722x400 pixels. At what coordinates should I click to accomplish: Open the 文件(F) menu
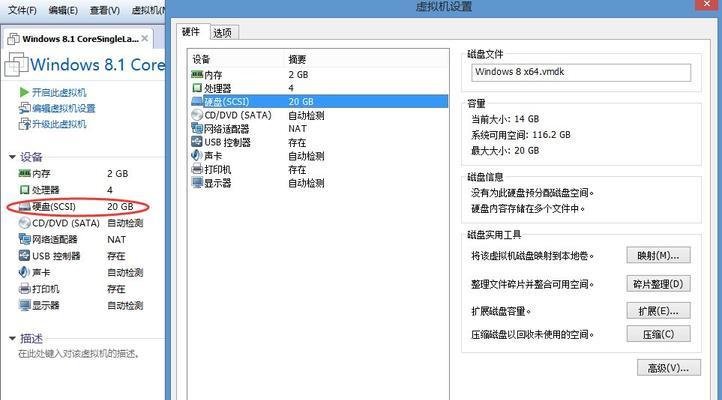point(23,10)
